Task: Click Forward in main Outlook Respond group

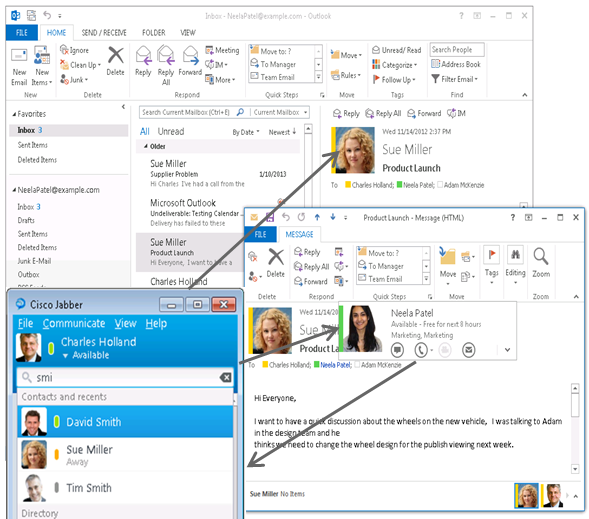Action: tap(190, 61)
